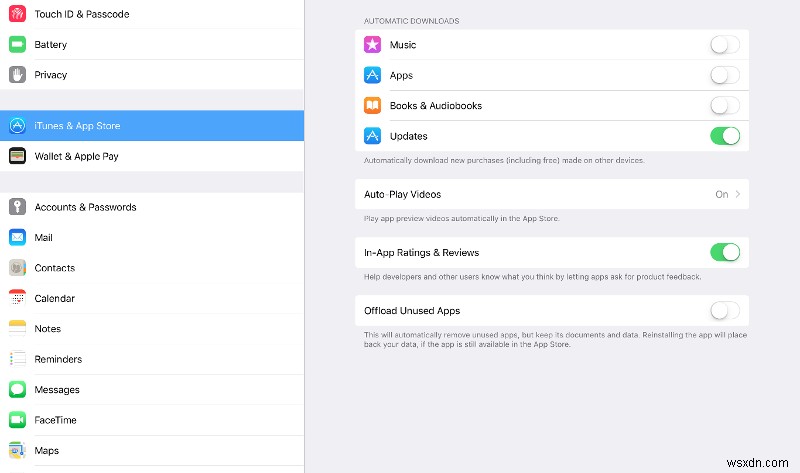Screen dimensions: 800x473
Task: Turn off In-App Ratings & Reviews
Action: coord(725,252)
